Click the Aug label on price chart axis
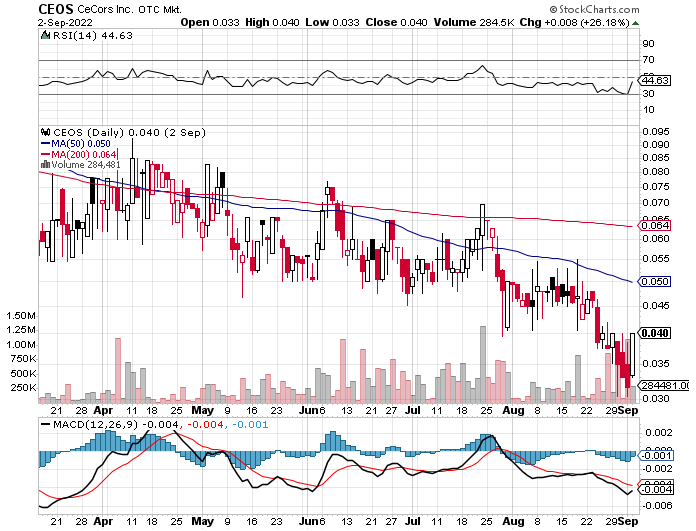 513,410
